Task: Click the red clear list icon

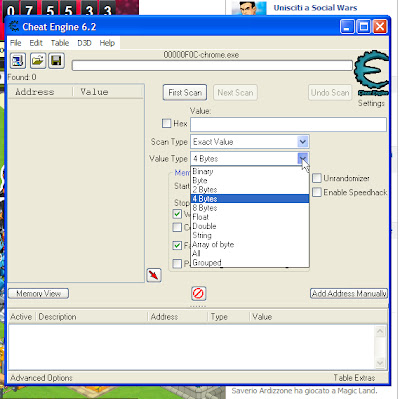Action: tap(199, 294)
